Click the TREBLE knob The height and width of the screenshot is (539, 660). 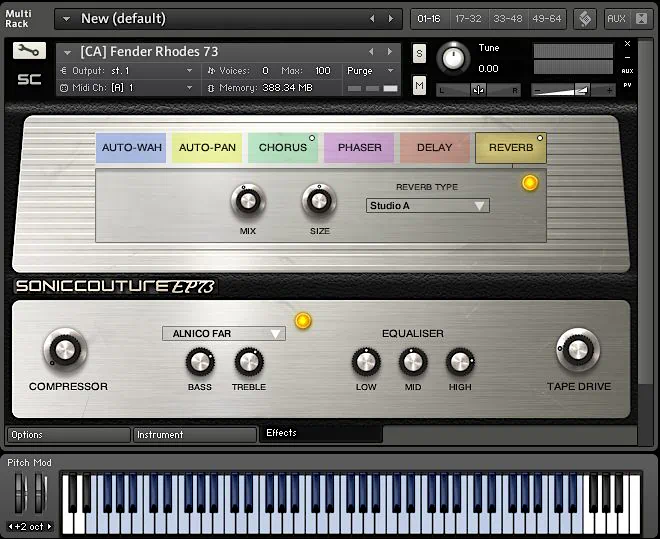(249, 362)
